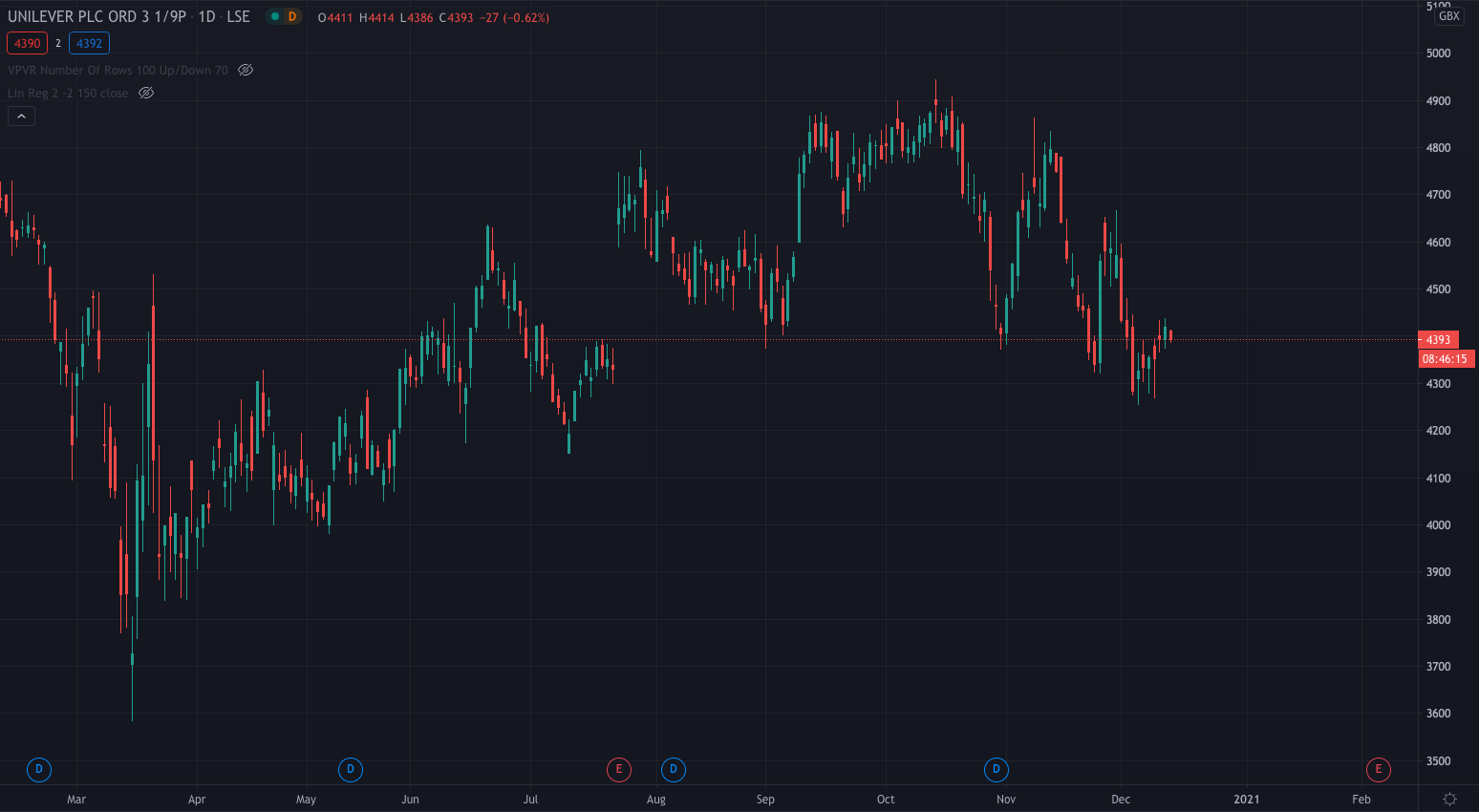The width and height of the screenshot is (1479, 812).
Task: Click the high value H4414
Action: (376, 17)
